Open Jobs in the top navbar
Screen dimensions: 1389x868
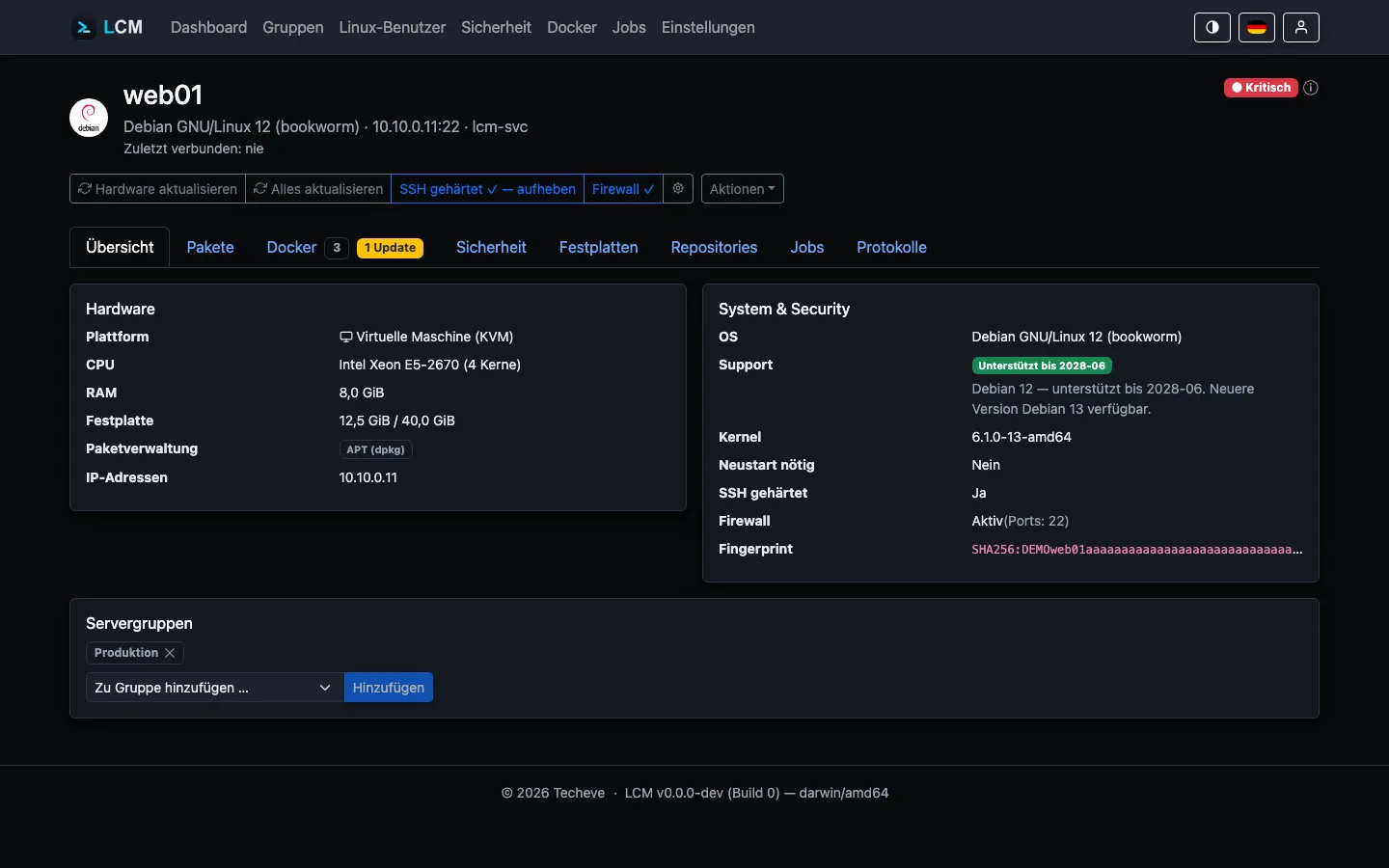coord(629,27)
